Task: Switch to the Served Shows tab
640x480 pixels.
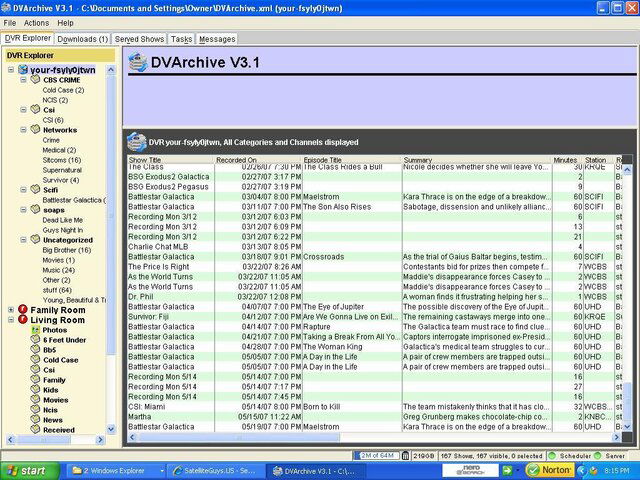Action: click(x=139, y=39)
